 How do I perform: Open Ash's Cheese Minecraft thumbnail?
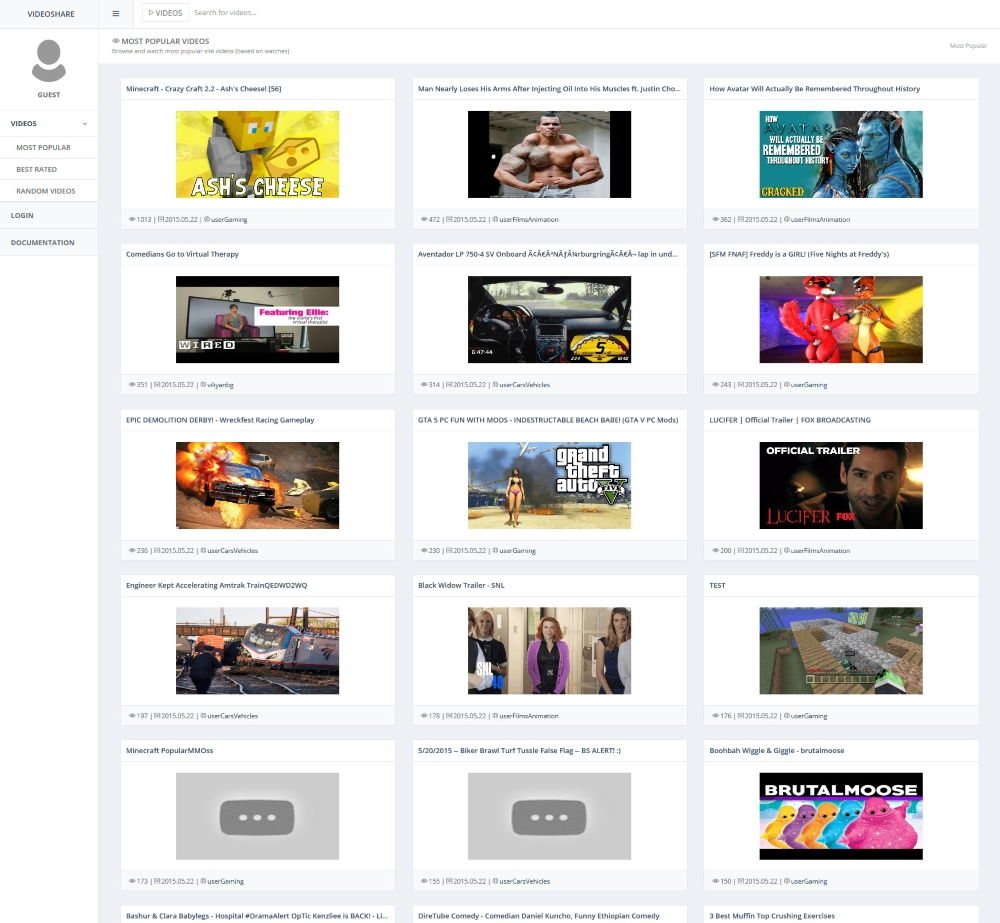point(258,154)
